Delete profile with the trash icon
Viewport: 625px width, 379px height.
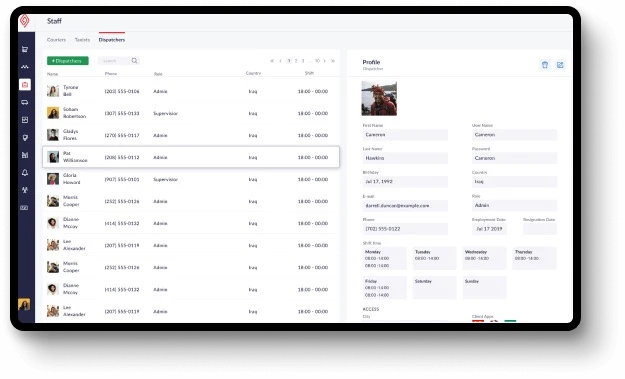pyautogui.click(x=545, y=65)
